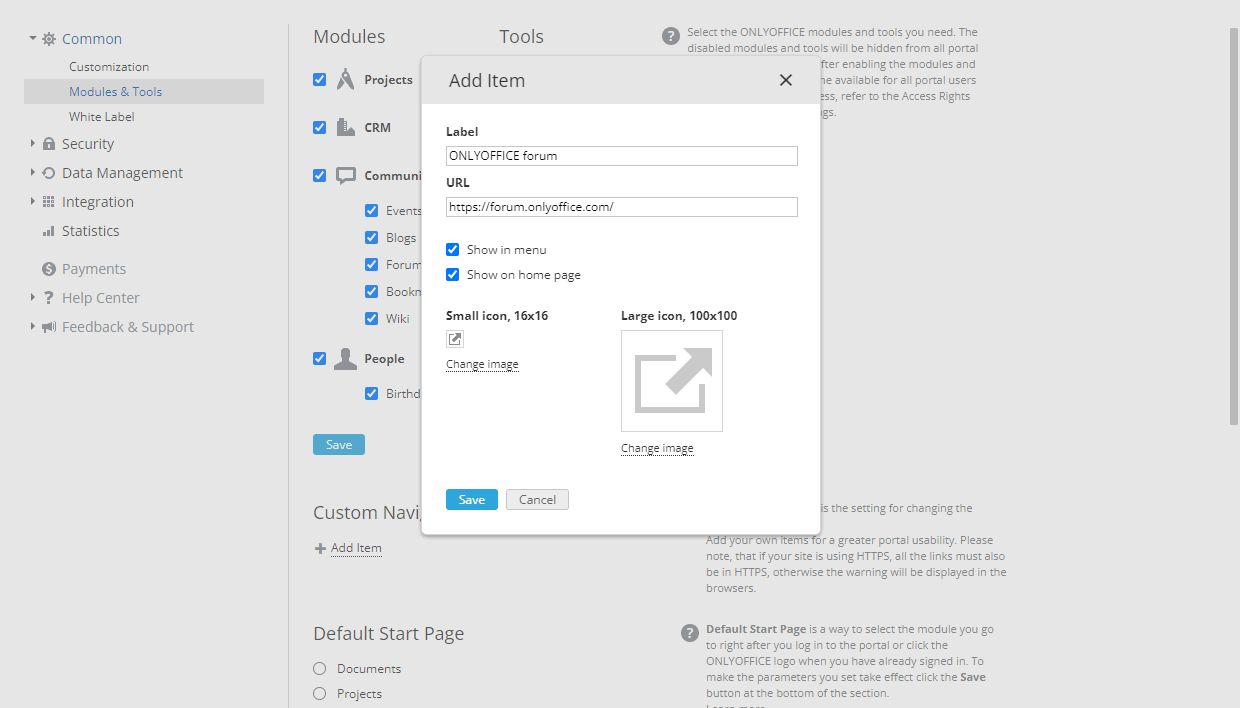Viewport: 1240px width, 708px height.
Task: Open the Customization settings page
Action: 108,66
